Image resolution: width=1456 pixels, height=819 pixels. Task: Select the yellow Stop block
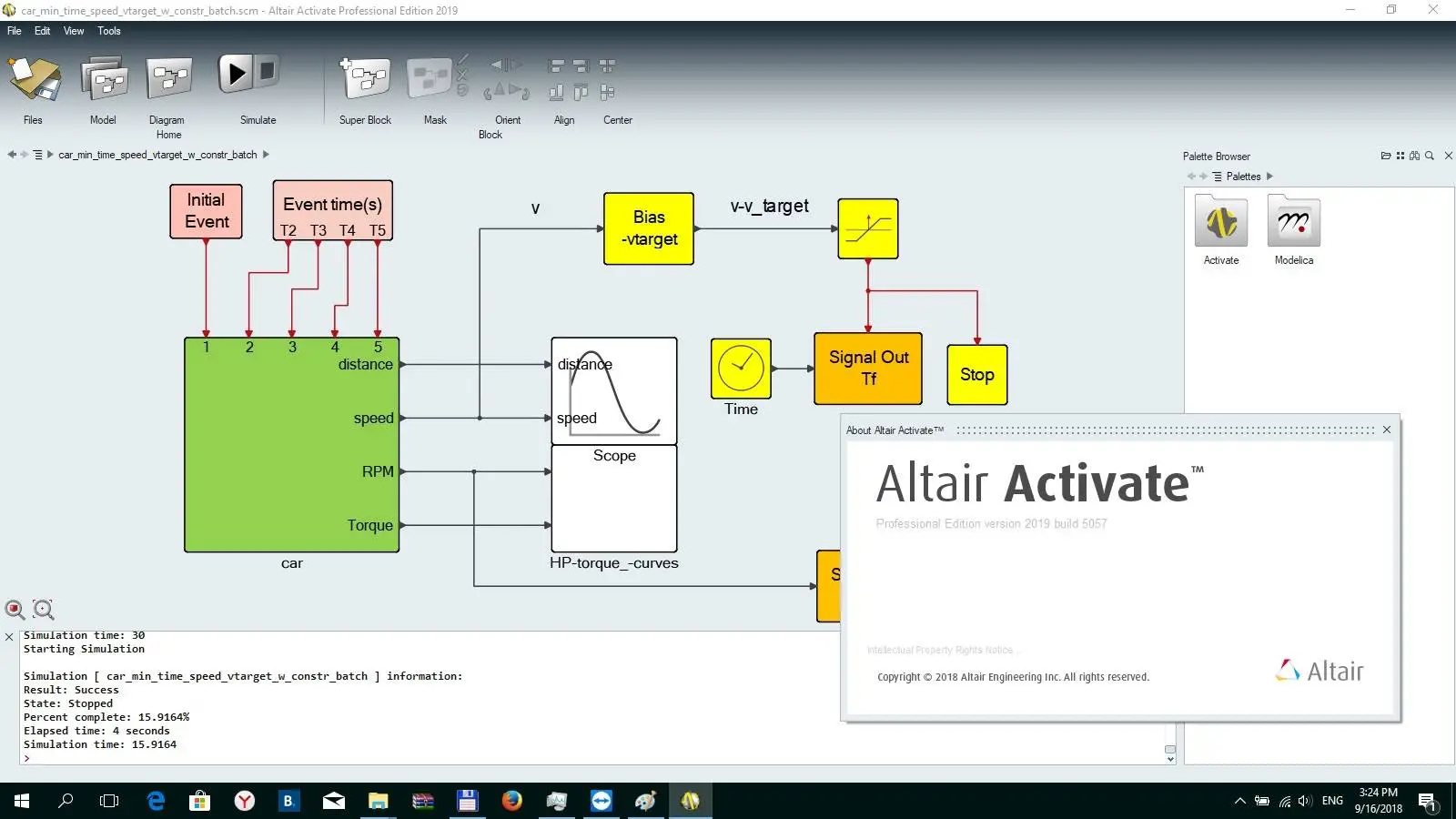[977, 375]
